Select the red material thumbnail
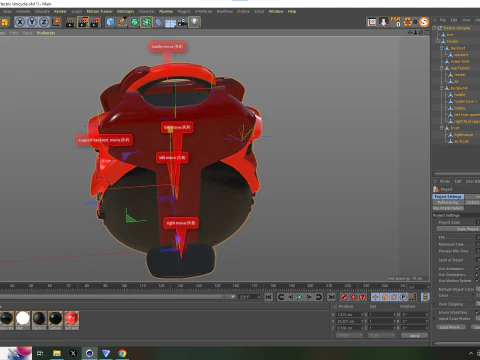 click(72, 318)
